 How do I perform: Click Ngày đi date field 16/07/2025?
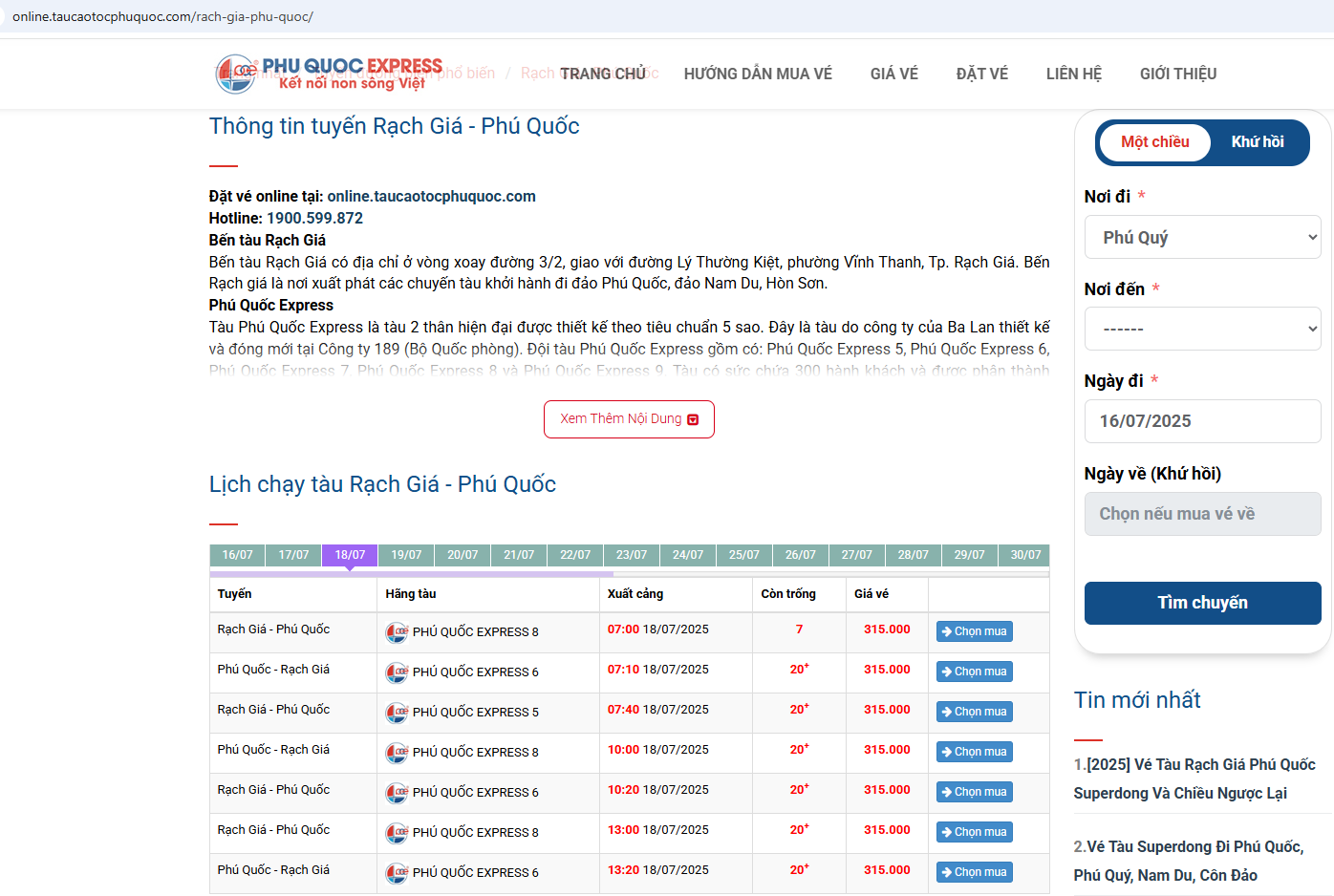1202,421
